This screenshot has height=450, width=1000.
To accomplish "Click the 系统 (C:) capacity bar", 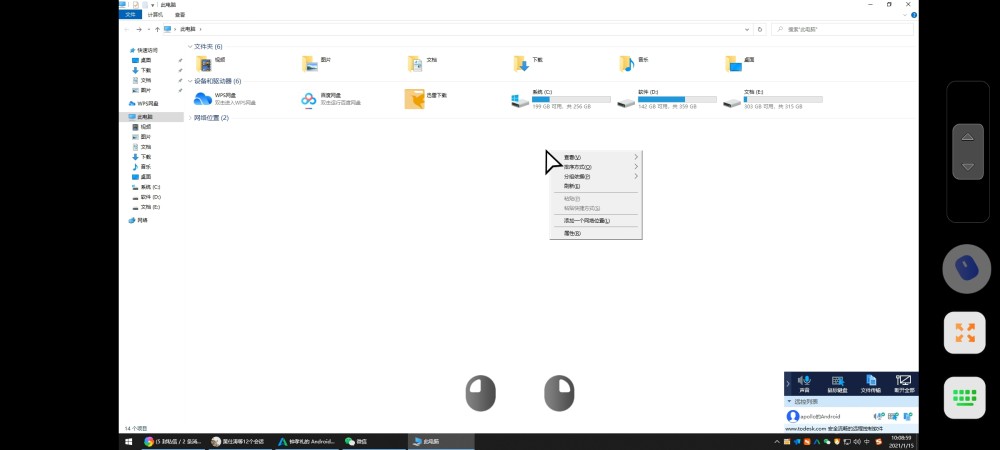I will coord(571,99).
